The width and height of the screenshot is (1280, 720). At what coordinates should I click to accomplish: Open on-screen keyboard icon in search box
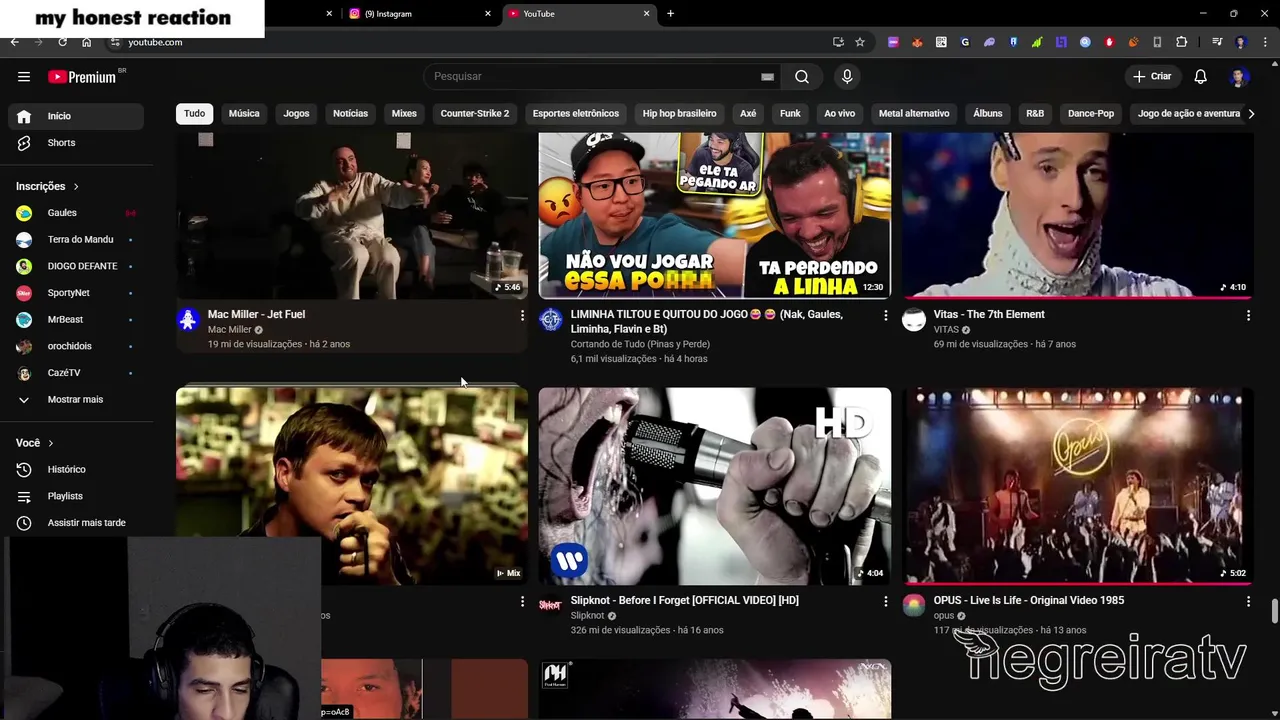767,77
